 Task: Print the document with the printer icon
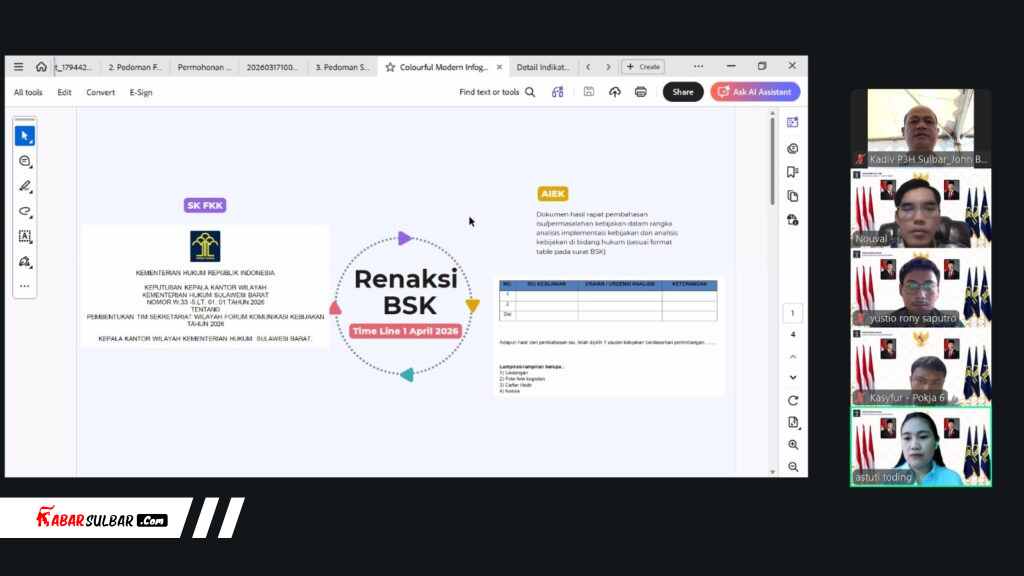(x=641, y=92)
